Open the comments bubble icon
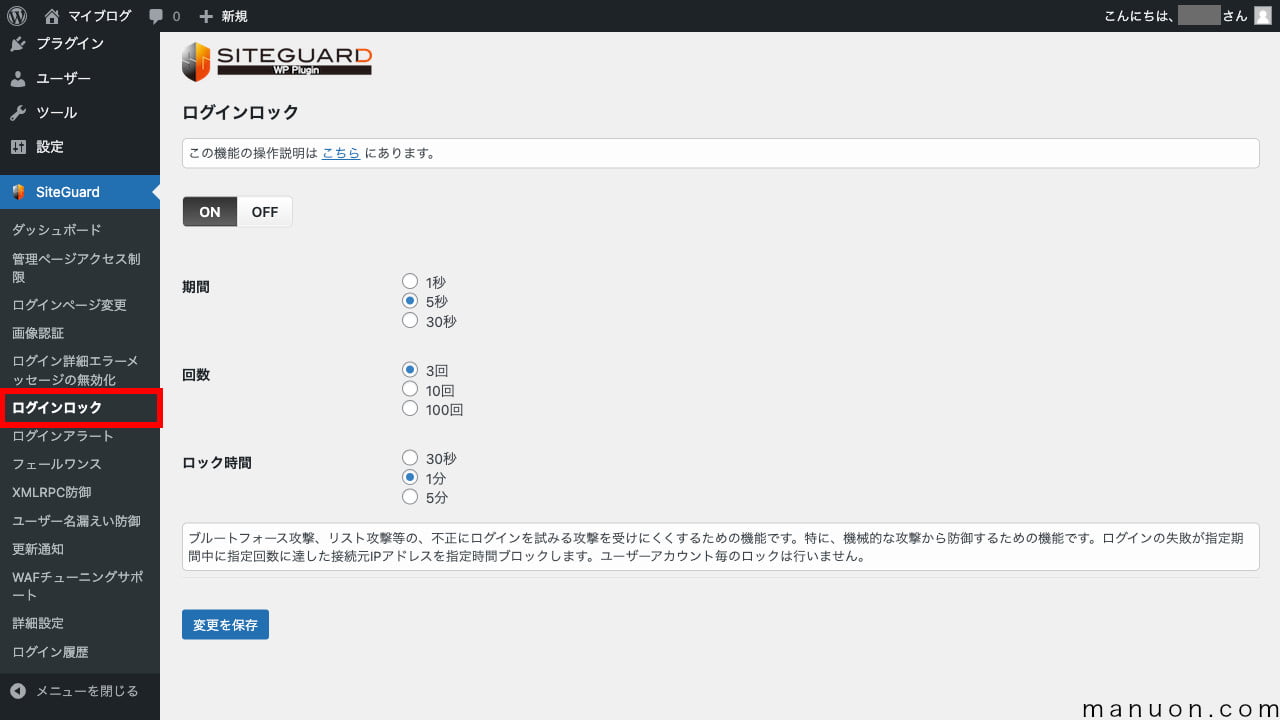 click(x=156, y=17)
